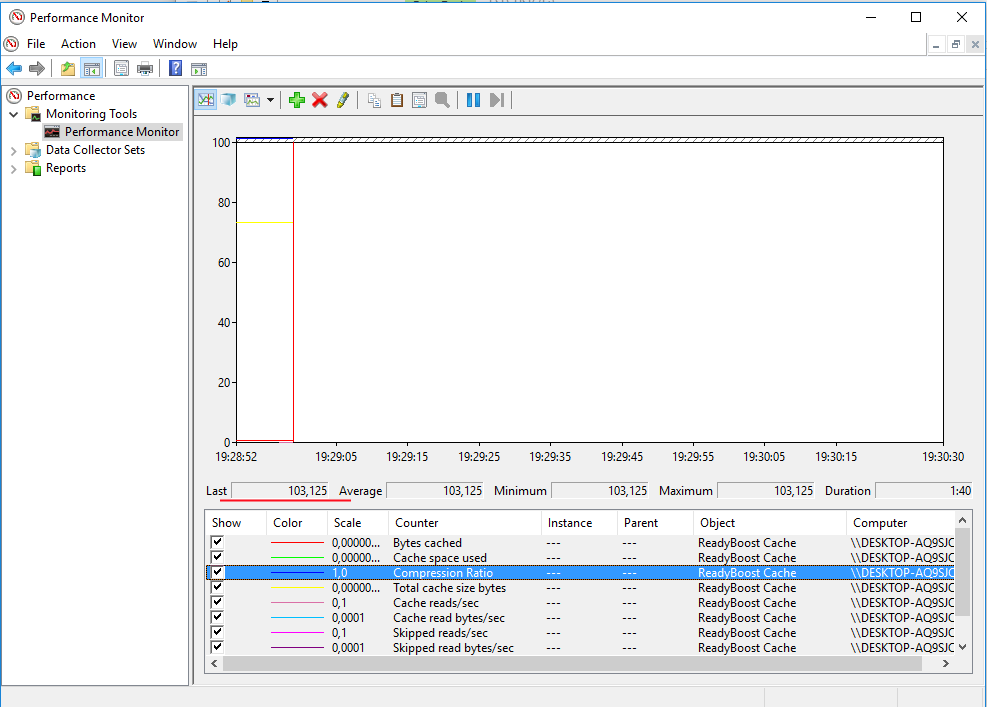Screen dimensions: 987x707
Task: Click the Highlight pencil icon
Action: pyautogui.click(x=343, y=100)
